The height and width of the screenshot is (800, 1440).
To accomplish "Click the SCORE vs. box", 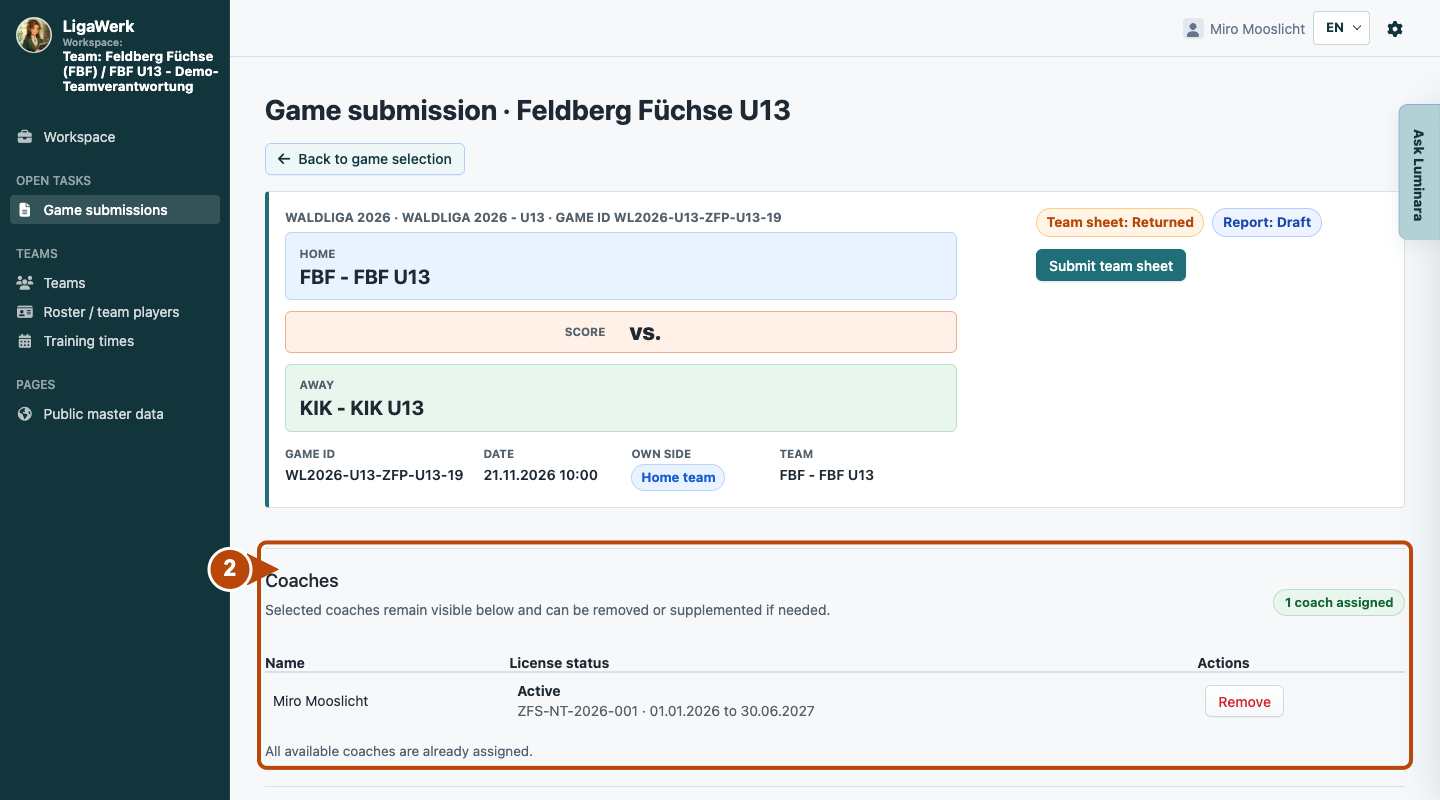I will (621, 332).
